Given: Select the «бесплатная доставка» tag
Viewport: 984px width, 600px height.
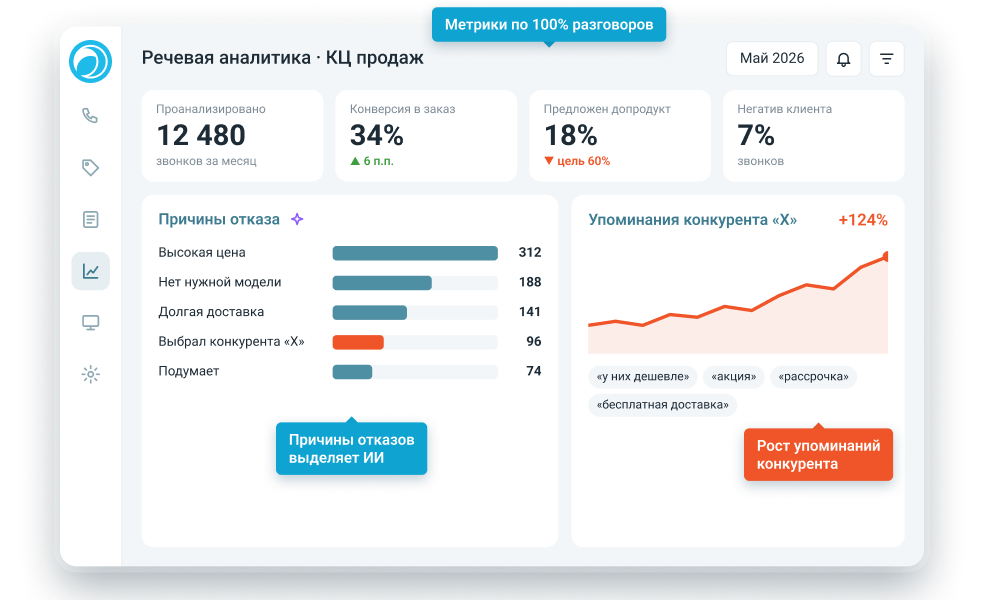Looking at the screenshot, I should [x=663, y=405].
